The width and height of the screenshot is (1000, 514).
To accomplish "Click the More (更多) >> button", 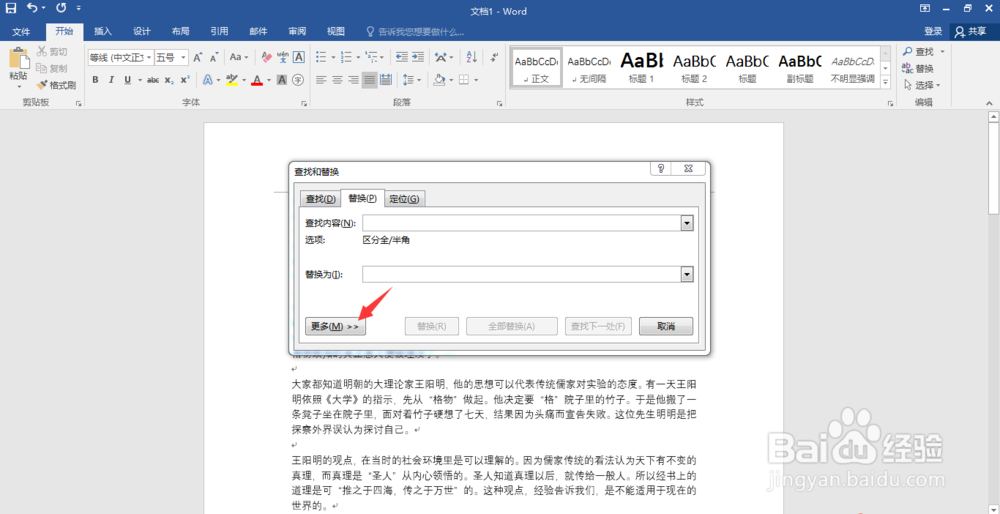I will (335, 327).
